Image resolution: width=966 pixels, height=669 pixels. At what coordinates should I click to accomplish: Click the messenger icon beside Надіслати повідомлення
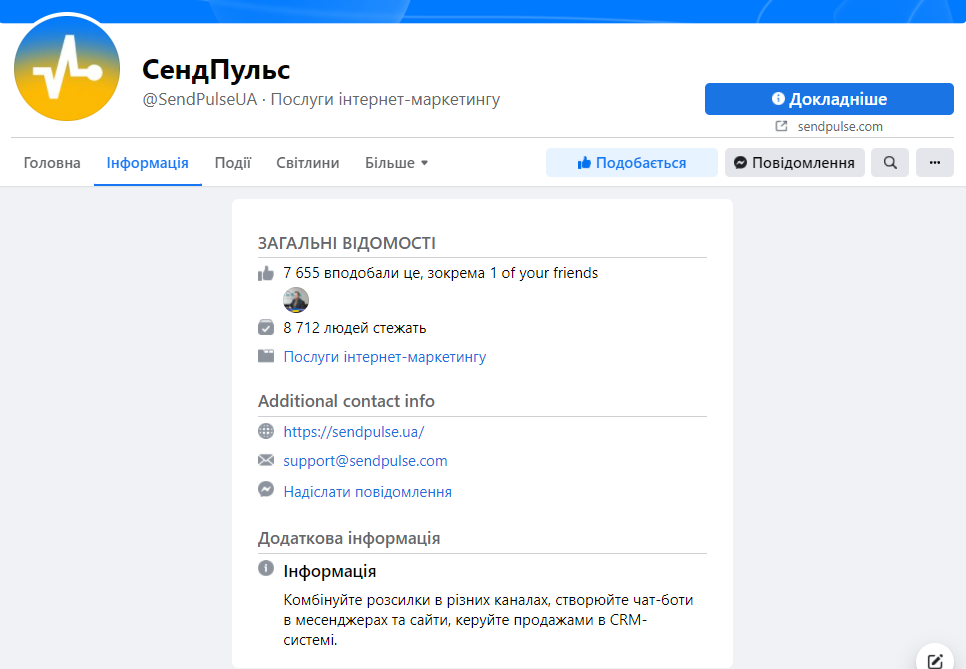(266, 489)
